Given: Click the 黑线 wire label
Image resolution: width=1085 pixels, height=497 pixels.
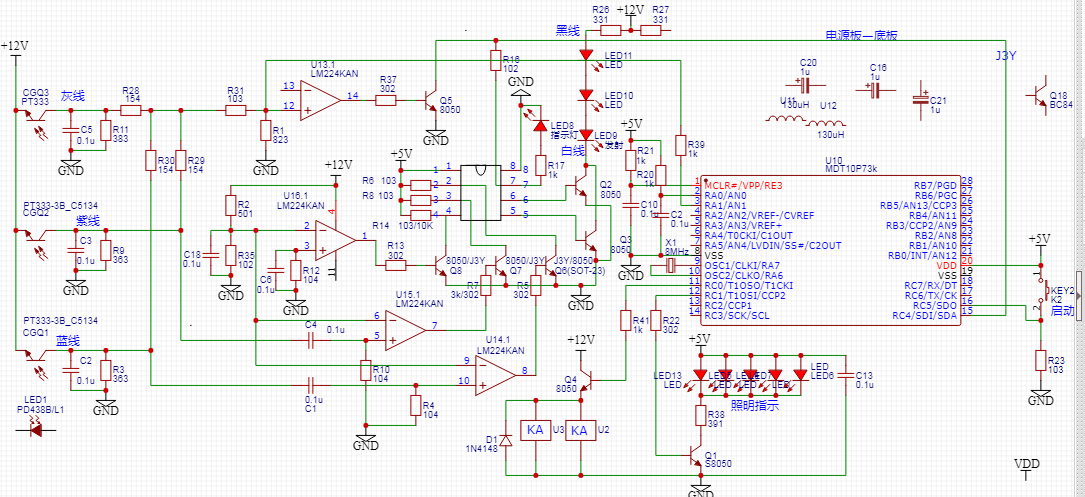Looking at the screenshot, I should coord(569,30).
